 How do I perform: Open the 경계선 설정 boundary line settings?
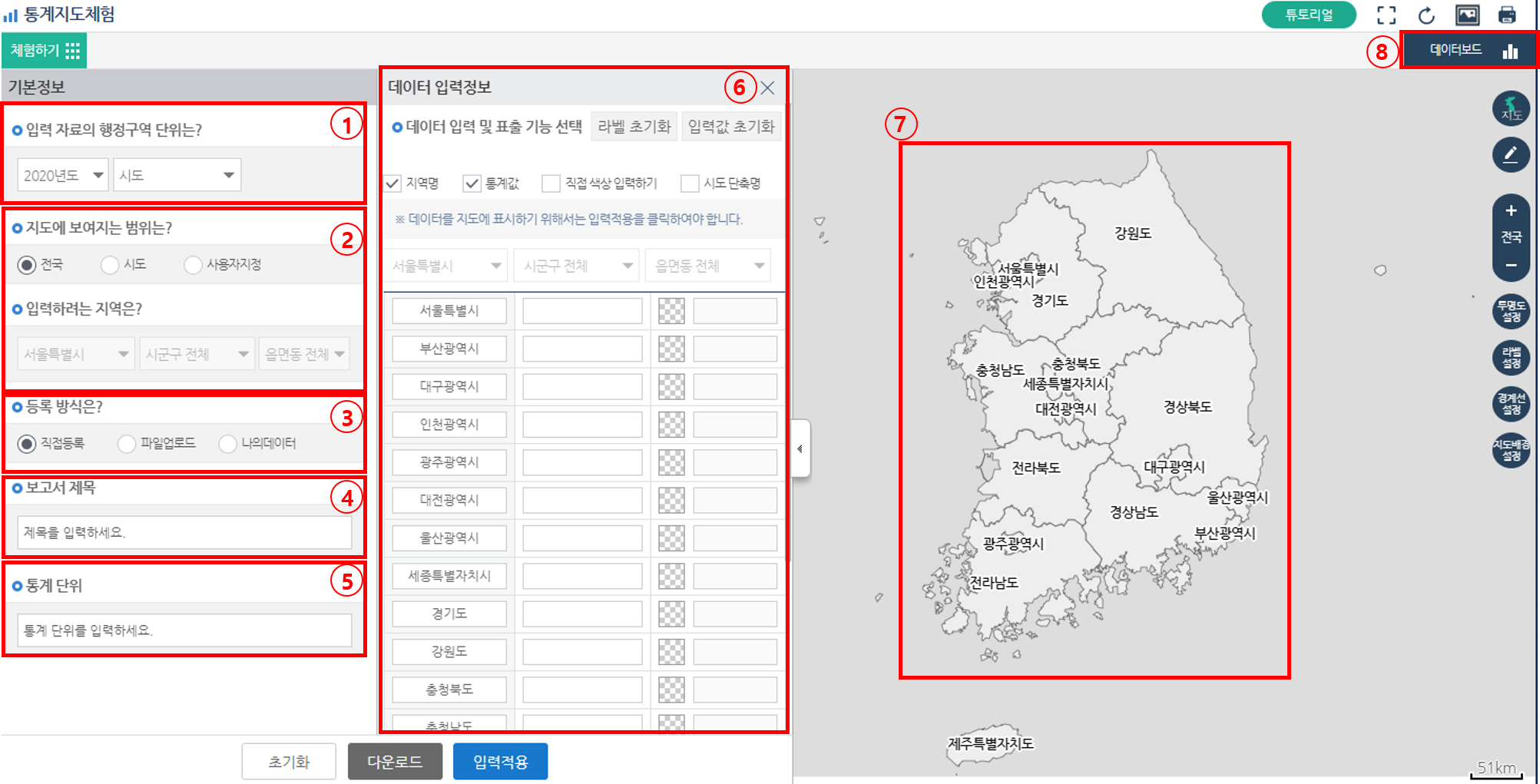pyautogui.click(x=1510, y=404)
